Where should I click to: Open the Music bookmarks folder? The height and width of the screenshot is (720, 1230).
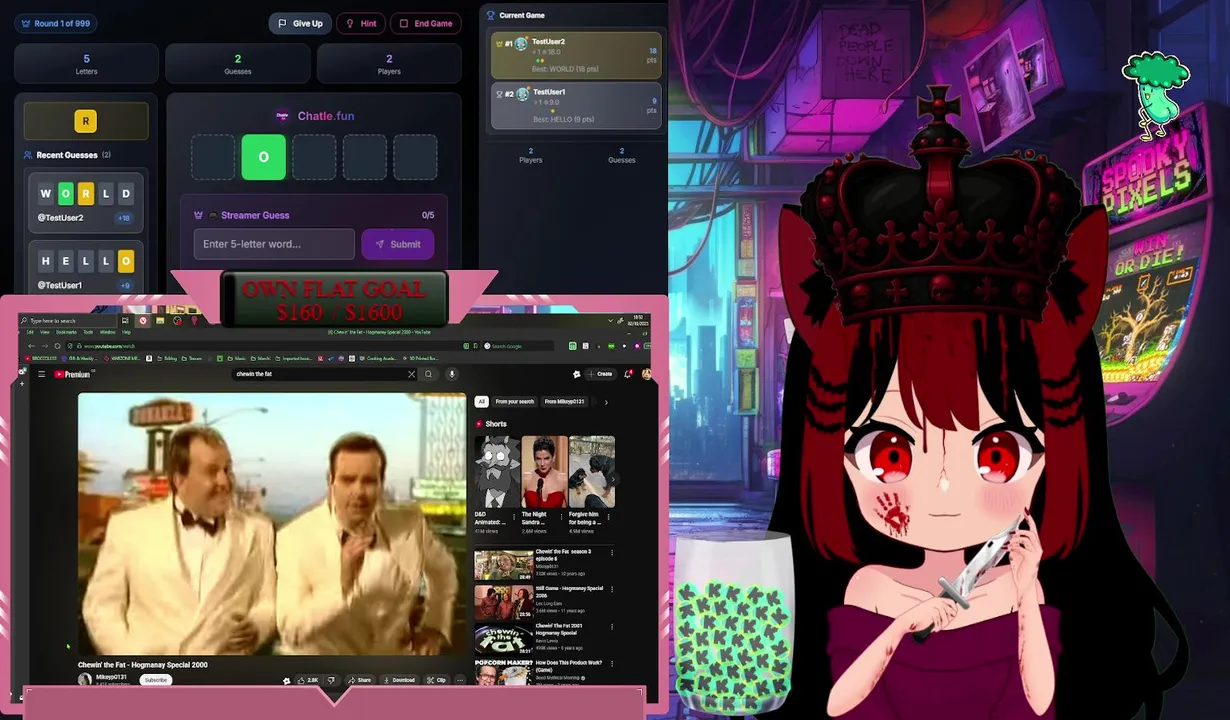[237, 358]
